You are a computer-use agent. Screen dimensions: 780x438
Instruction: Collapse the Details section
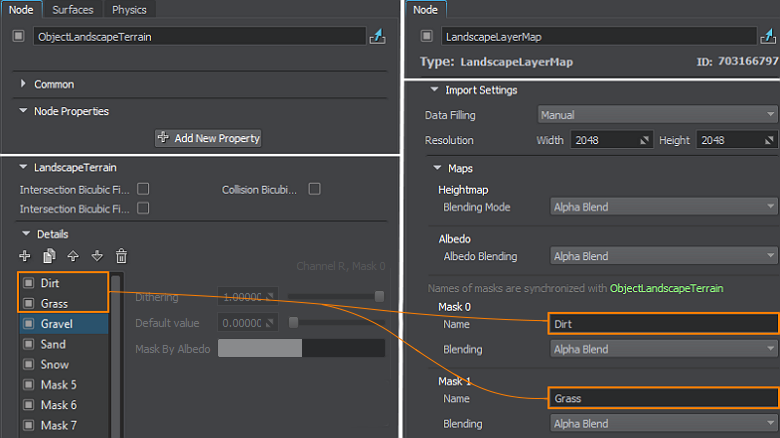pyautogui.click(x=26, y=233)
